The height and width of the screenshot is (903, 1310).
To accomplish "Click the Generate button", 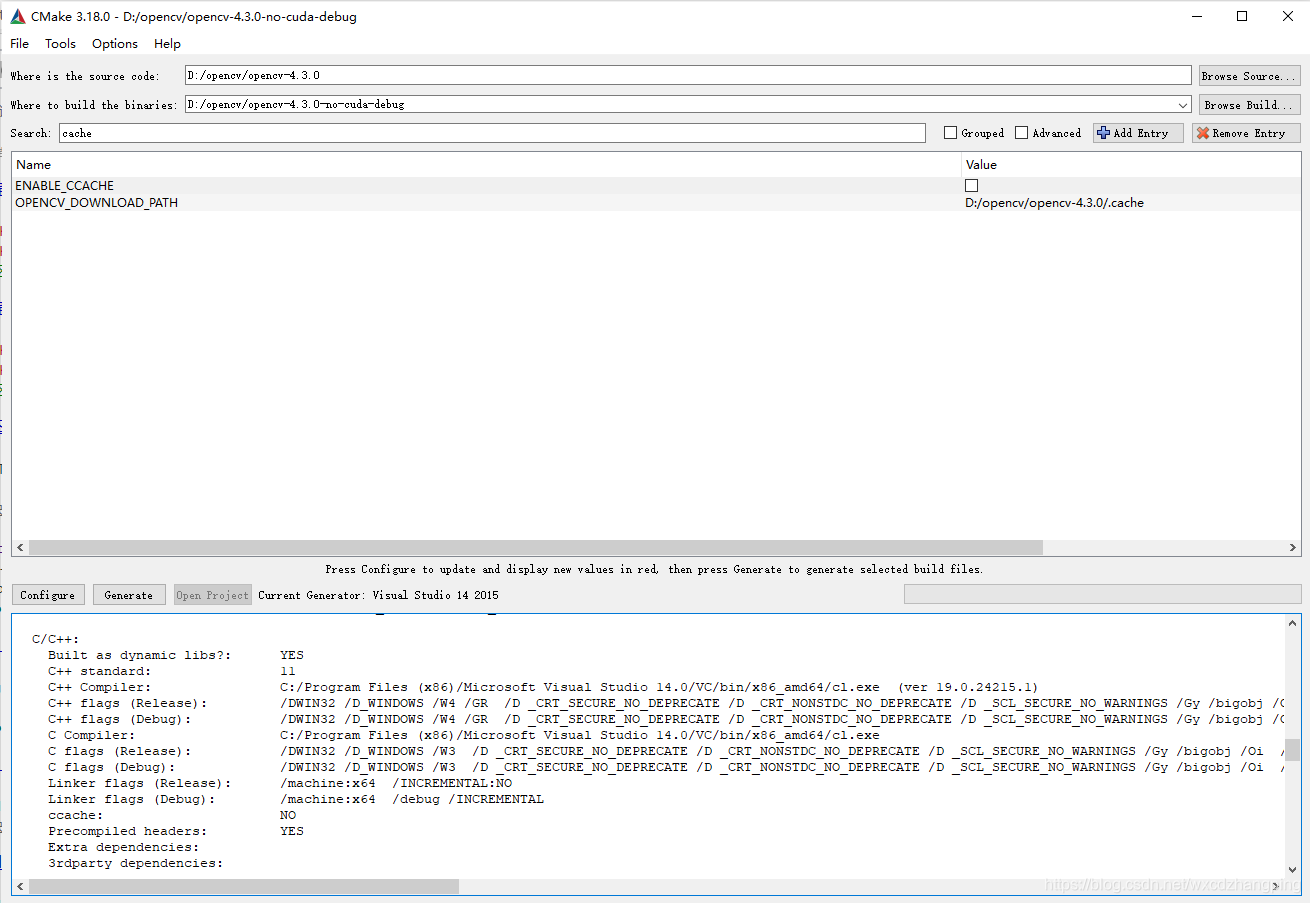I will click(129, 595).
